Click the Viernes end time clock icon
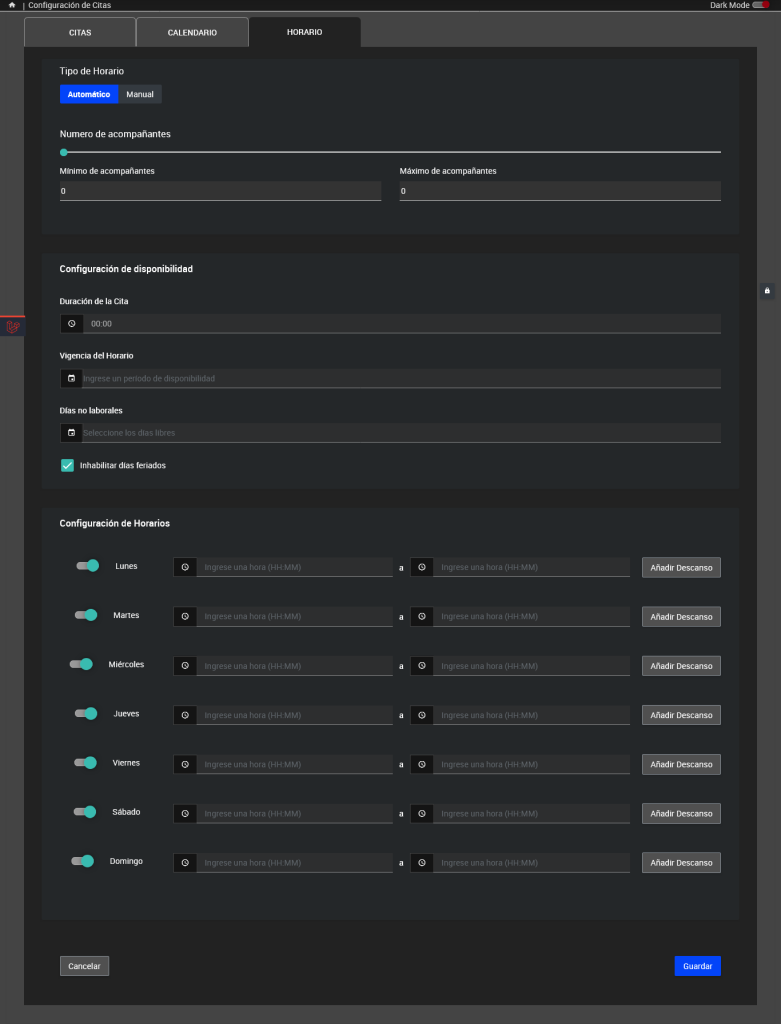The image size is (781, 1024). coord(422,764)
